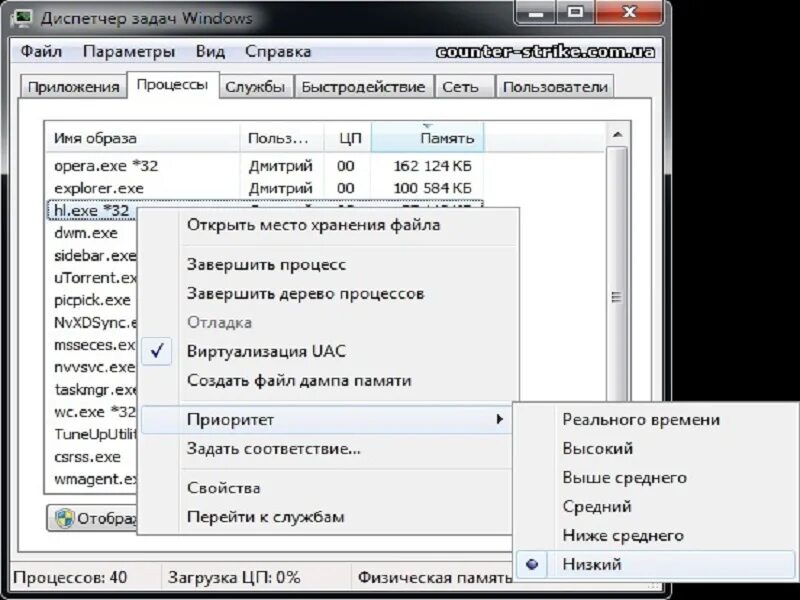This screenshot has height=600, width=800.
Task: Set priority to Выше среднего
Action: (x=624, y=478)
